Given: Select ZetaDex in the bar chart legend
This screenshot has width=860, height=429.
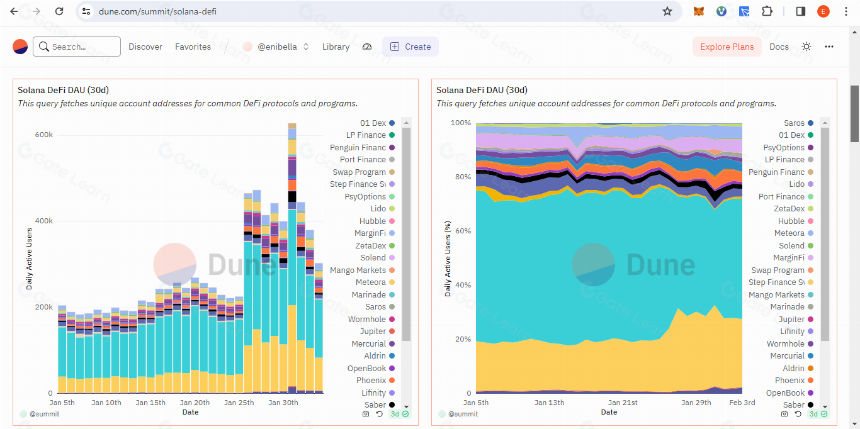Looking at the screenshot, I should (376, 246).
